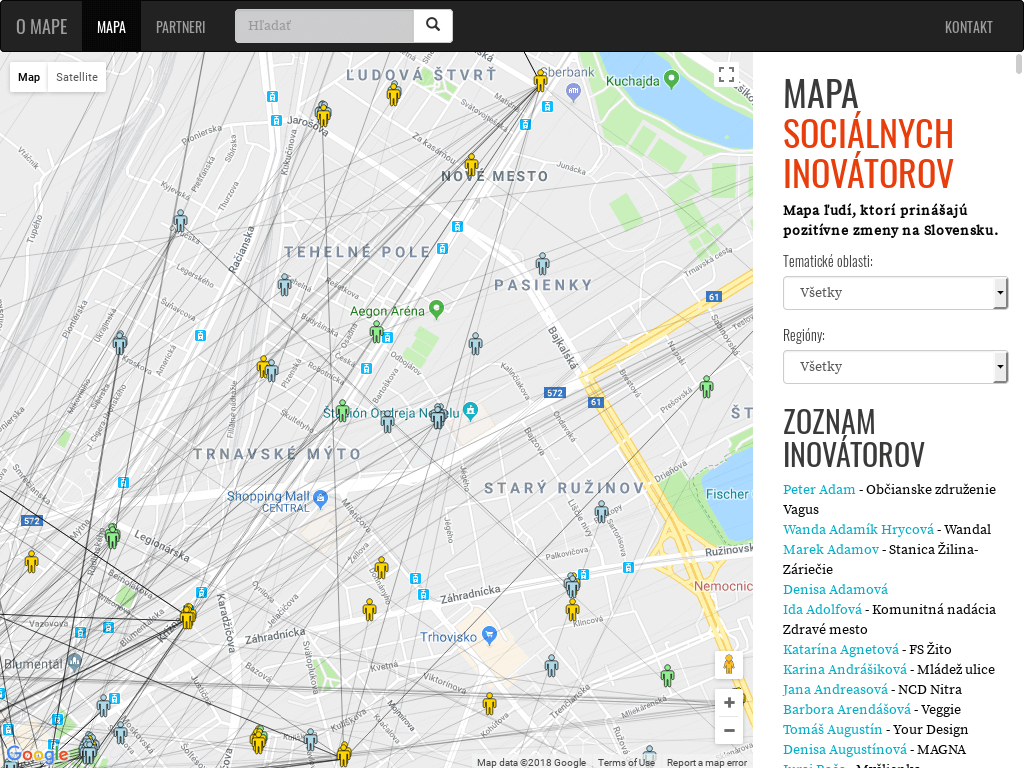Open Peter Adam's profile link
This screenshot has height=768, width=1024.
pyautogui.click(x=819, y=489)
